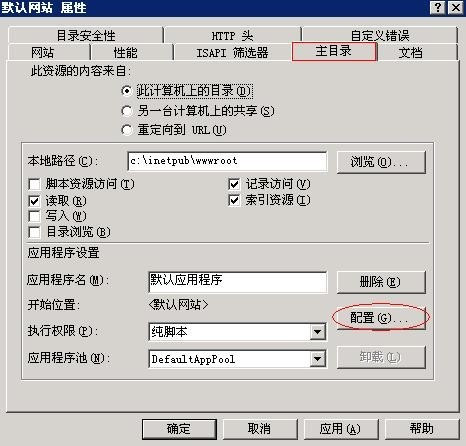Expand the 执行权限 dropdown arrow
Viewport: 466px width, 446px height.
coord(318,332)
